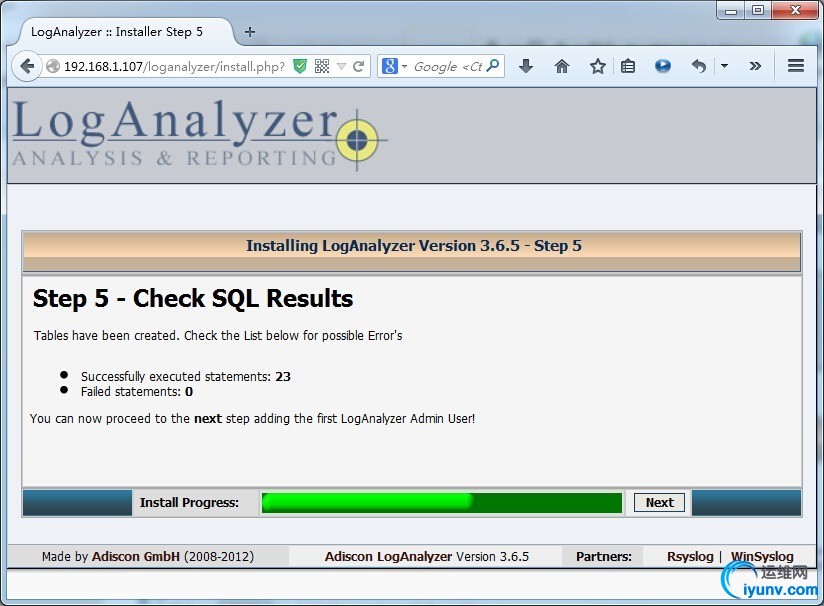Open the Google search engine selector
The image size is (824, 606).
pos(394,66)
